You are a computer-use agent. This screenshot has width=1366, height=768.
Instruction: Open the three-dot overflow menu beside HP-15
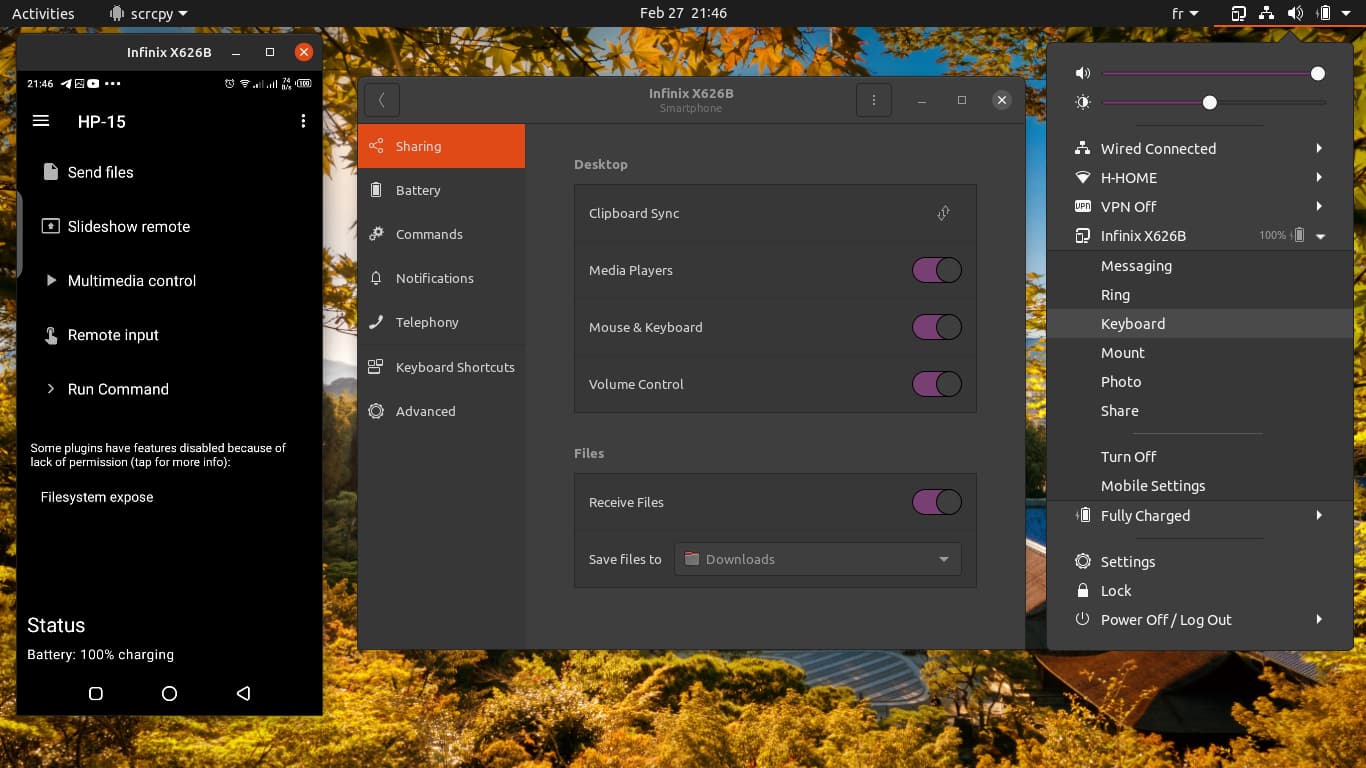click(303, 121)
